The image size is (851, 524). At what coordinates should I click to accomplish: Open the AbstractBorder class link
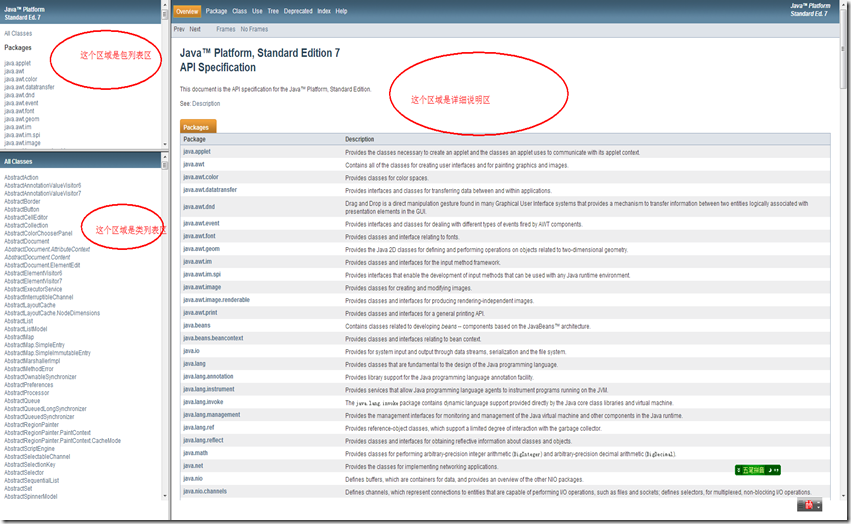point(22,201)
